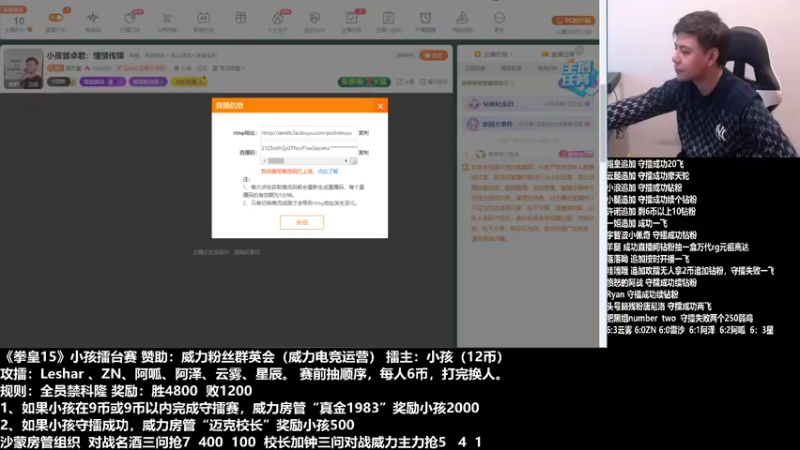Image resolution: width=800 pixels, height=450 pixels.
Task: Click the 主播任务 floating badge
Action: 577,77
